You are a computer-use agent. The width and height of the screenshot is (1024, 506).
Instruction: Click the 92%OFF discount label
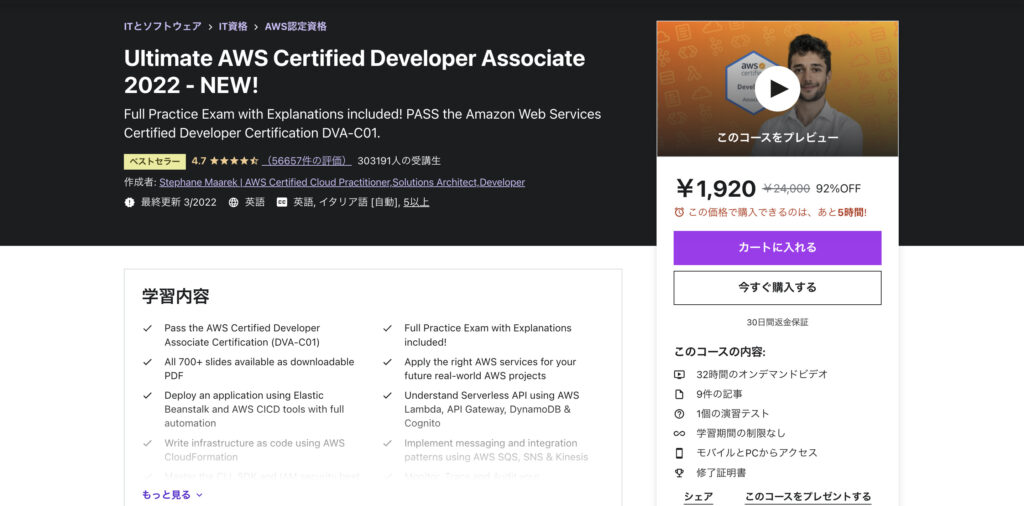[x=839, y=189]
